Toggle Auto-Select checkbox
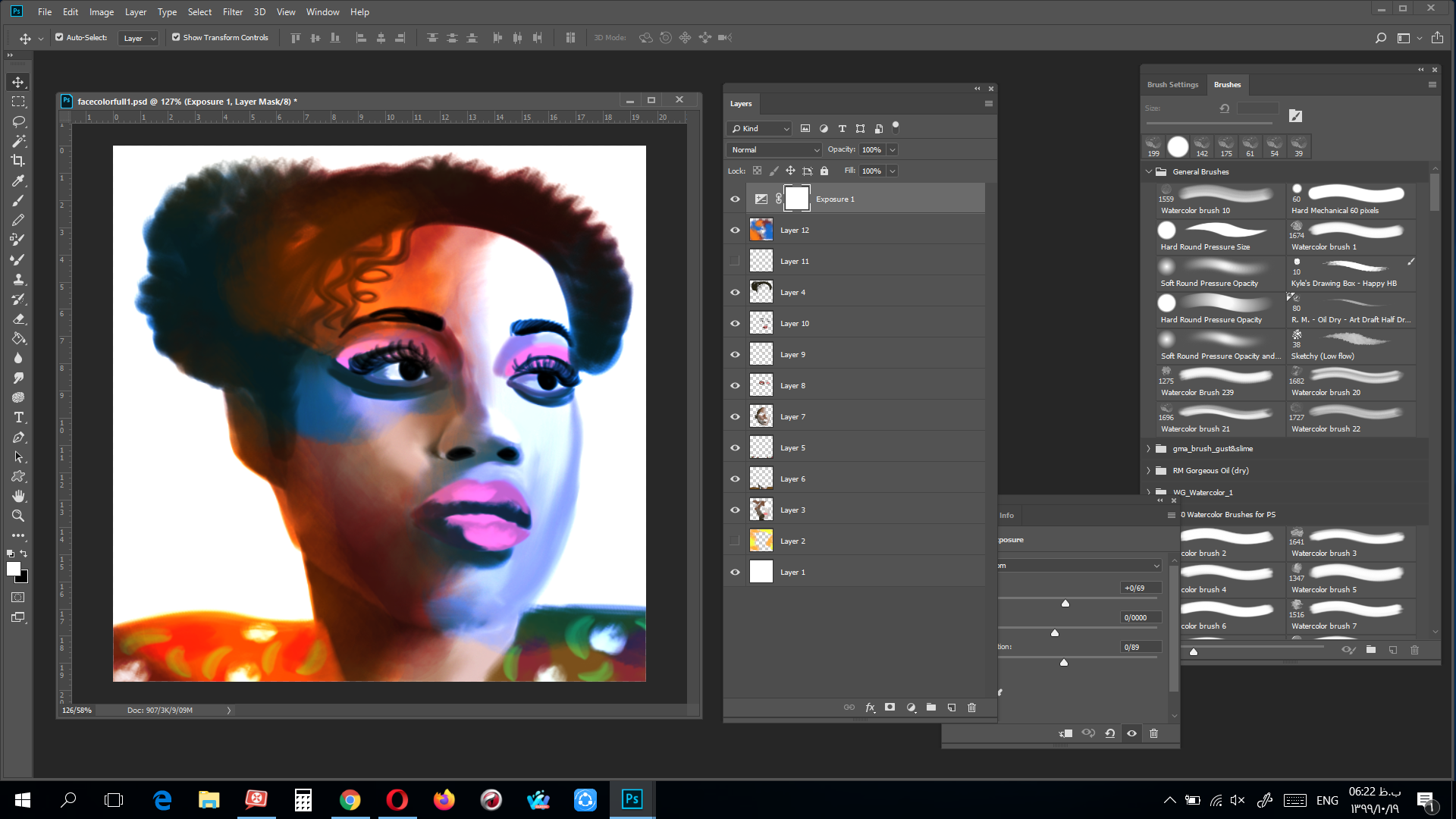This screenshot has height=819, width=1456. tap(59, 37)
